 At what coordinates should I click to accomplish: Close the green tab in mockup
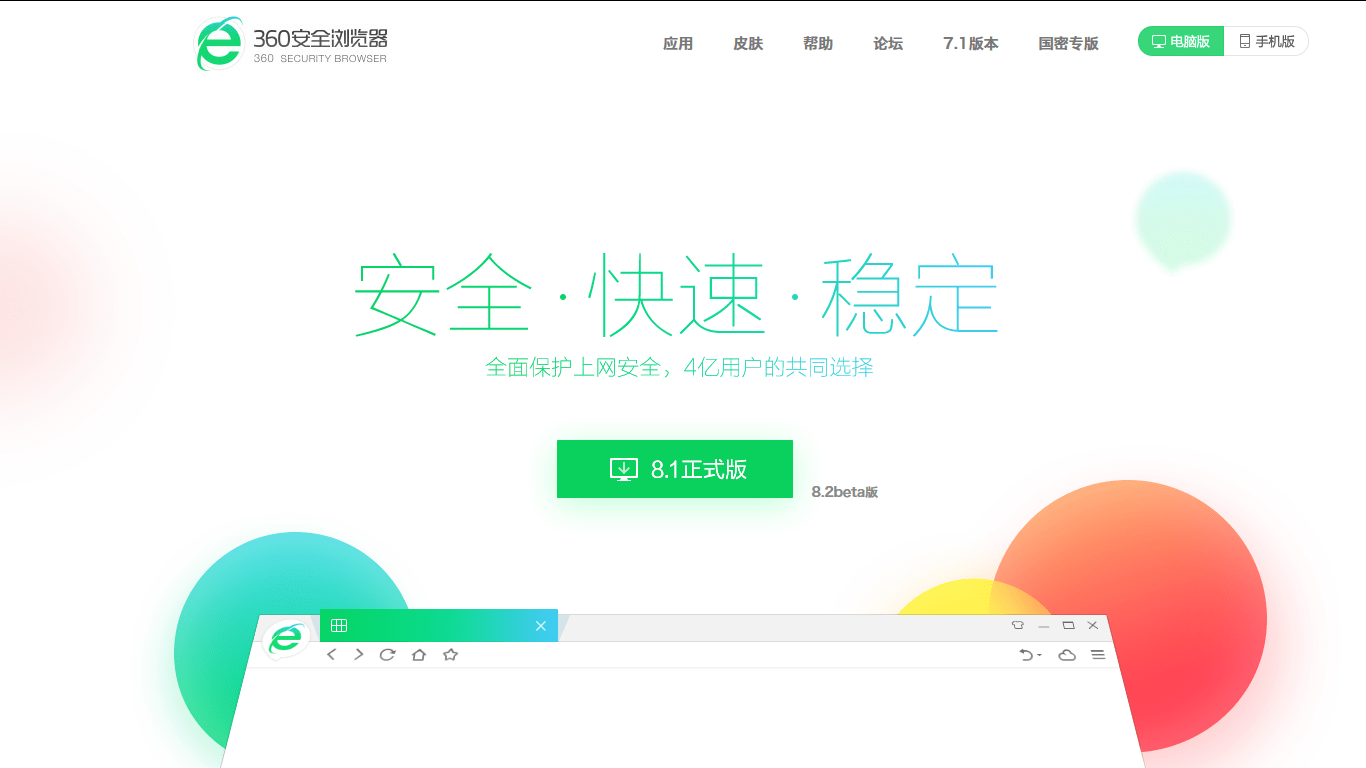541,626
